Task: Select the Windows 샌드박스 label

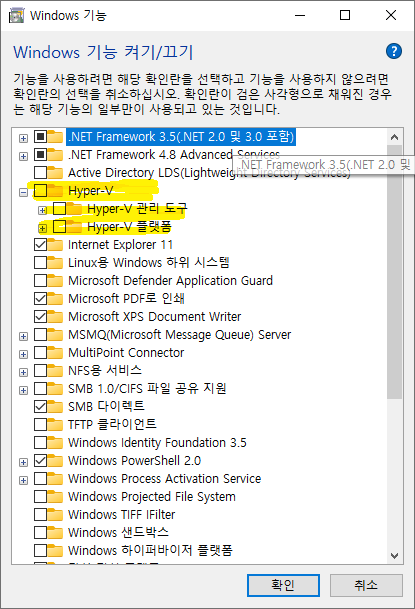Action: click(x=118, y=532)
